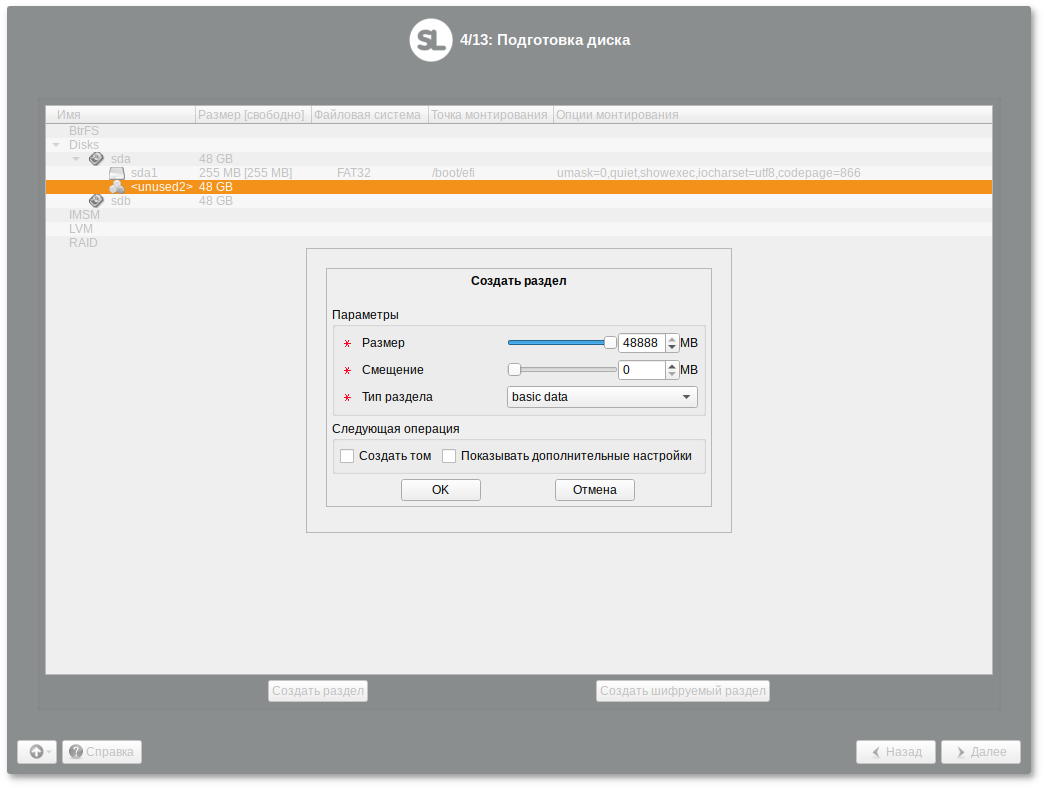Click the sda disk drive icon
The height and width of the screenshot is (788, 1044).
coord(96,158)
